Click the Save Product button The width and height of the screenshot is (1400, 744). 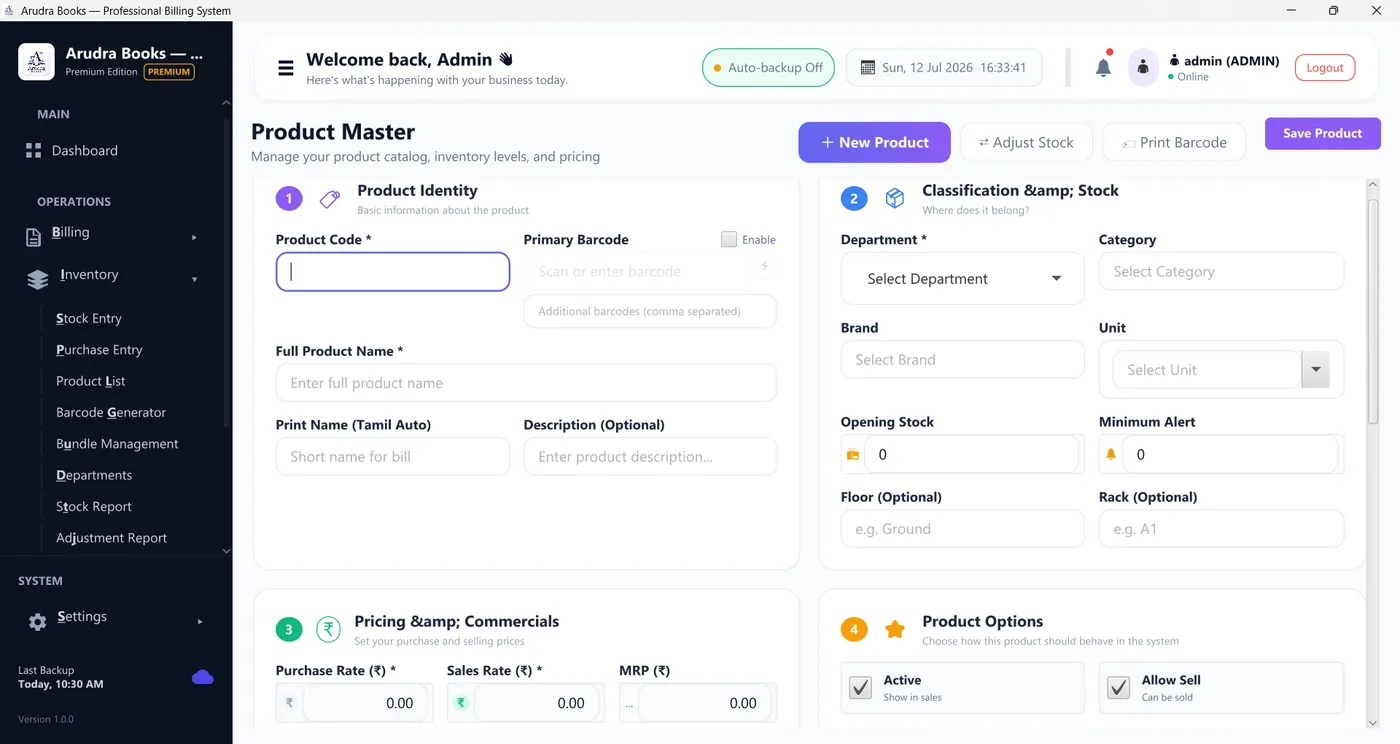1322,133
